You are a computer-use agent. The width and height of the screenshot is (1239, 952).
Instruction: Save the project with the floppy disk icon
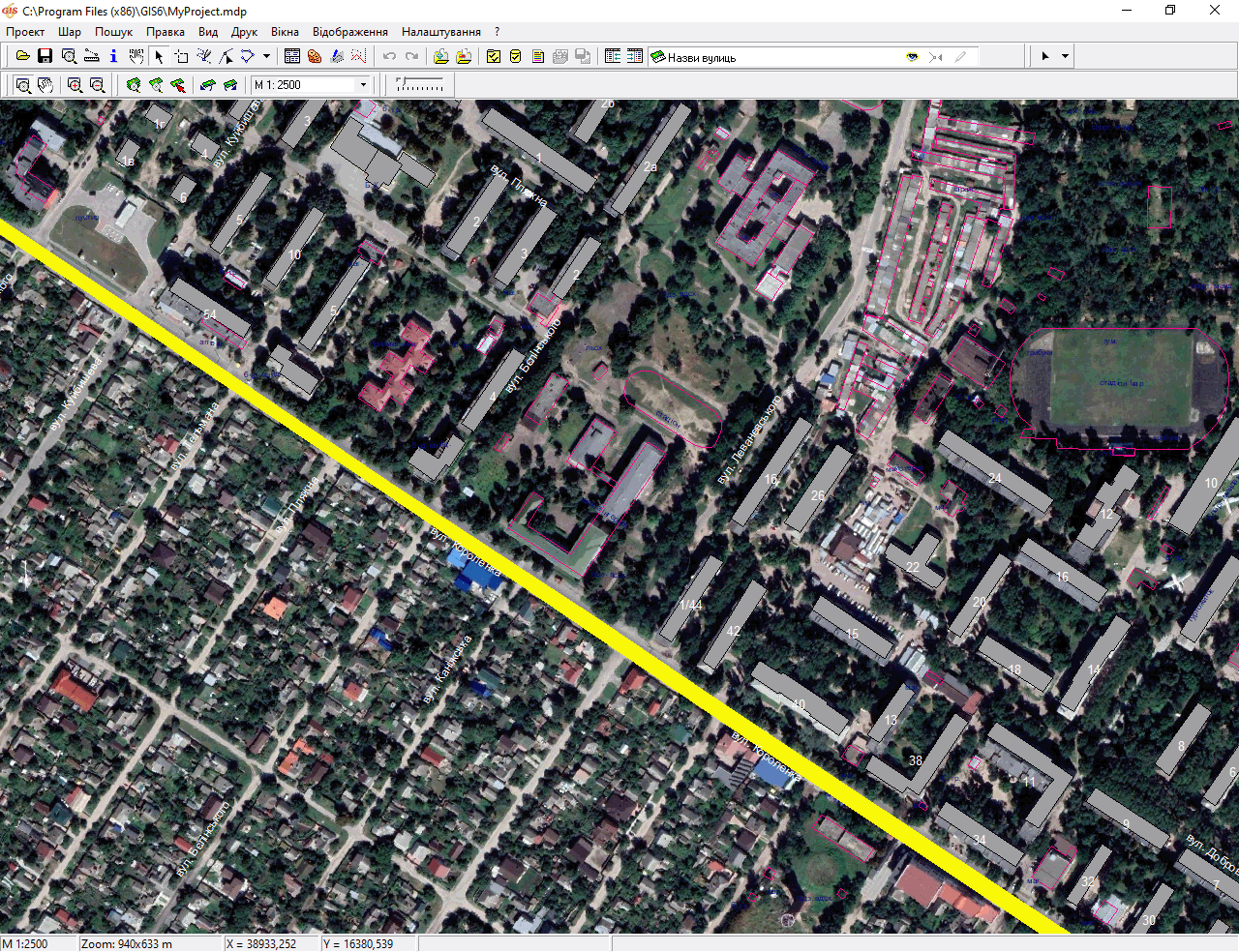point(45,56)
